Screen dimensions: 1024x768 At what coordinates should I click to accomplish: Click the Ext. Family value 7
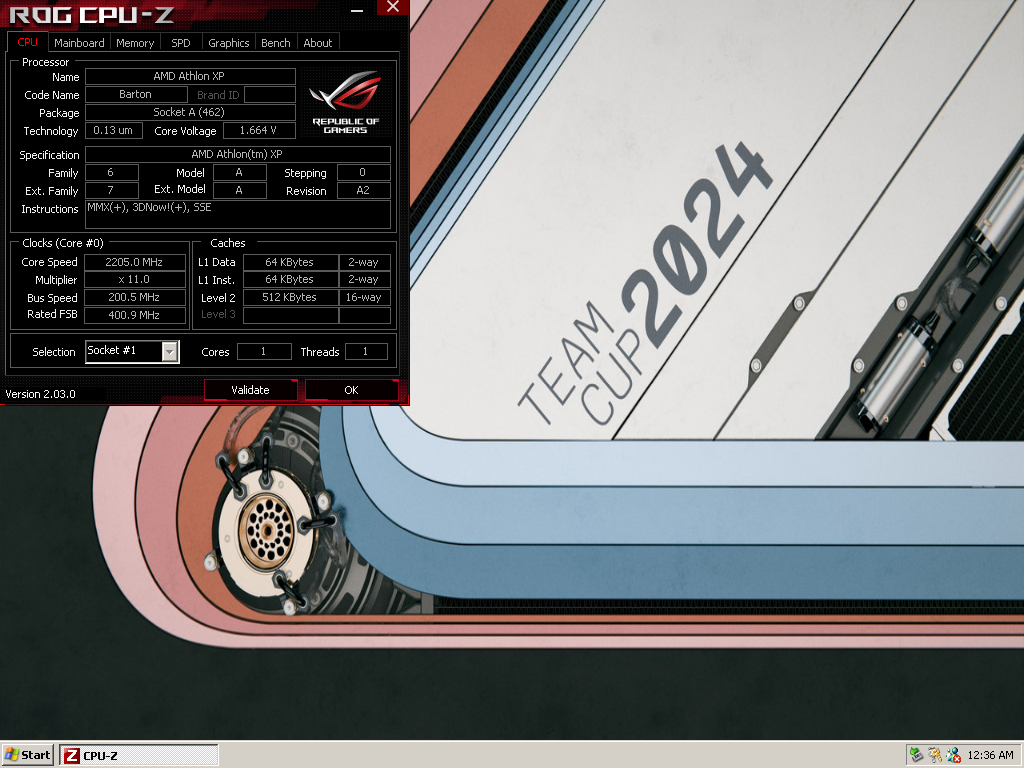[x=112, y=191]
